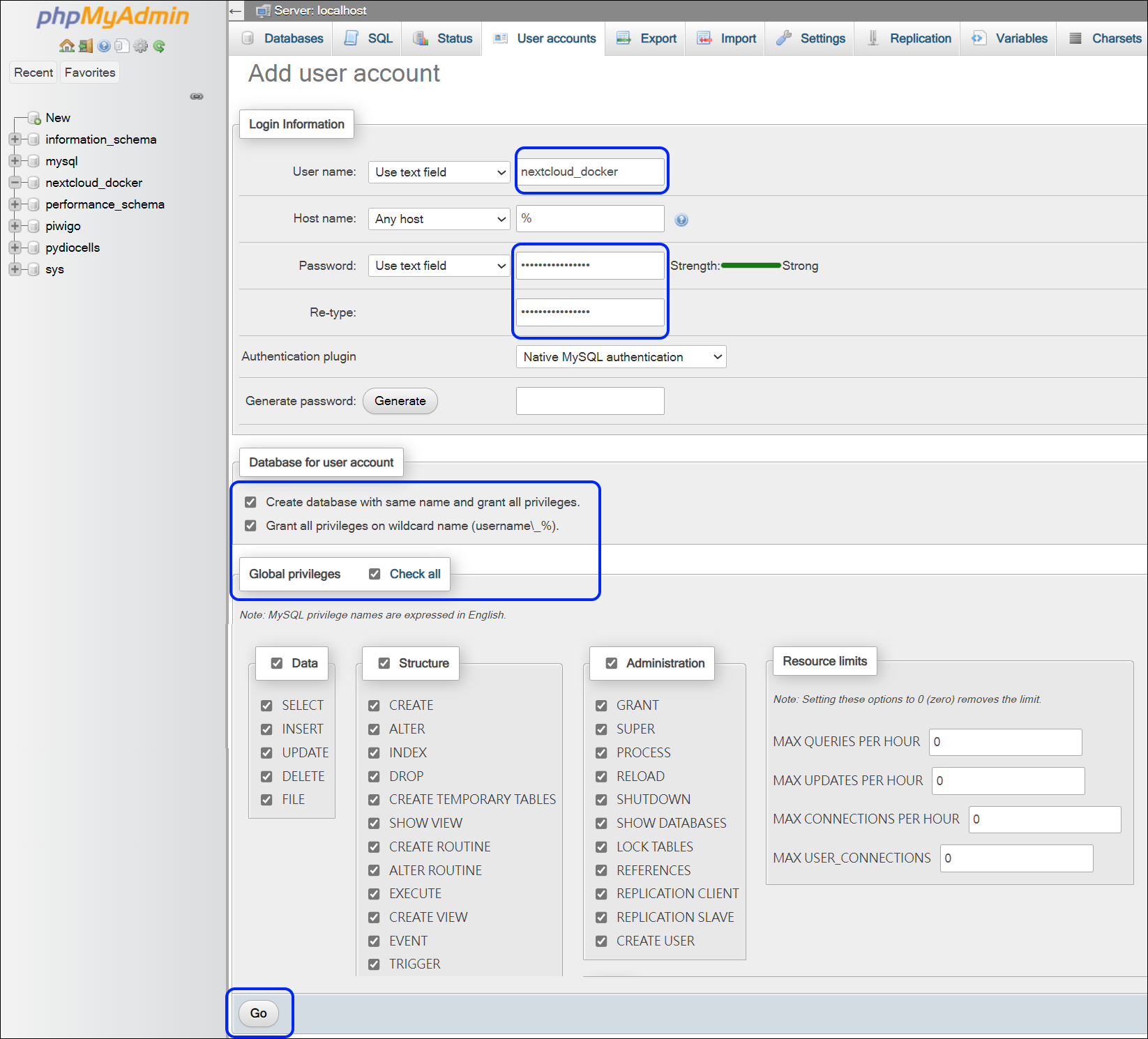Click the sys database icon
The height and width of the screenshot is (1039, 1148).
tap(33, 269)
